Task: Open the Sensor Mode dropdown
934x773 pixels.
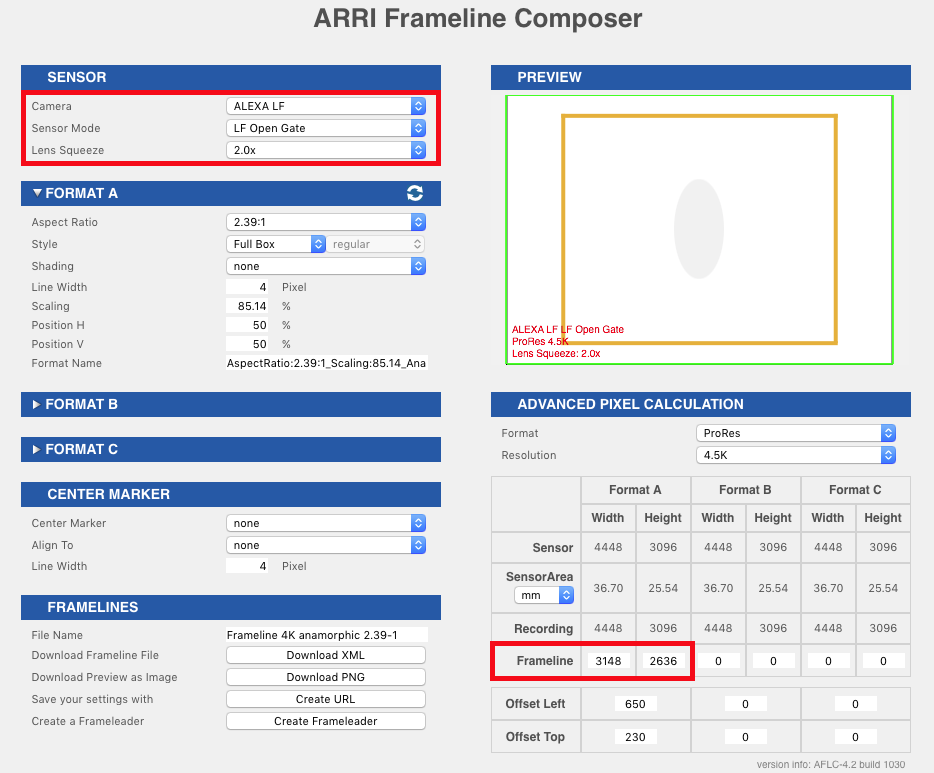Action: pos(326,128)
